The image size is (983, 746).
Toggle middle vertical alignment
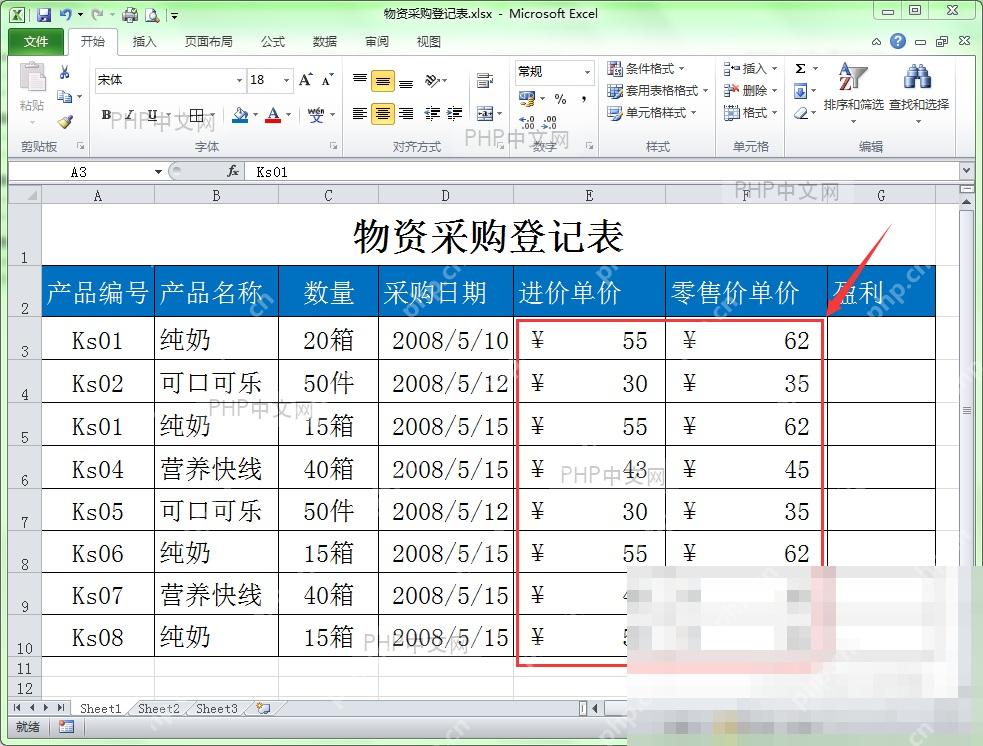(x=382, y=80)
